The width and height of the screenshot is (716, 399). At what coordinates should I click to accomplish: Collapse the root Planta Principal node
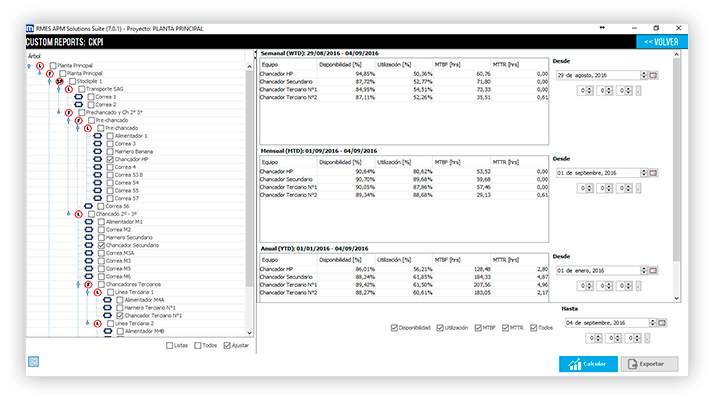coord(30,66)
